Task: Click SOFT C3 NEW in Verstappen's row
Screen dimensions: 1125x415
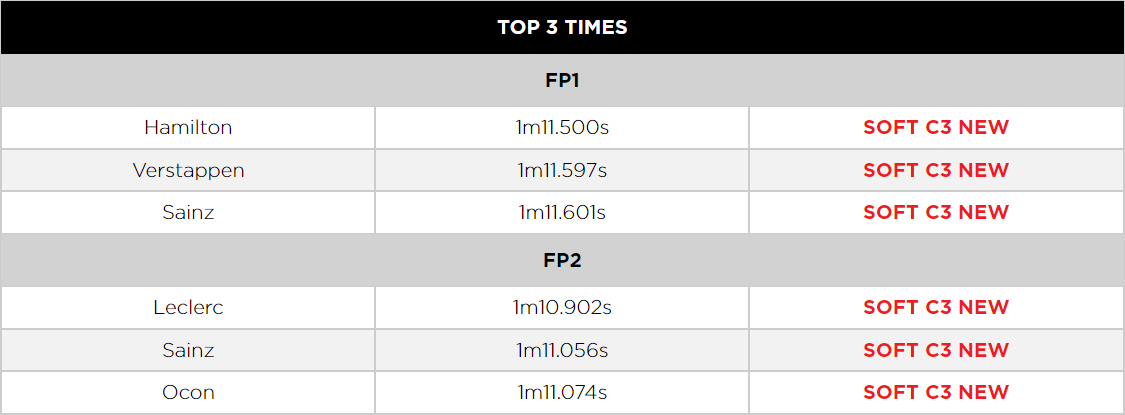Action: pyautogui.click(x=936, y=170)
